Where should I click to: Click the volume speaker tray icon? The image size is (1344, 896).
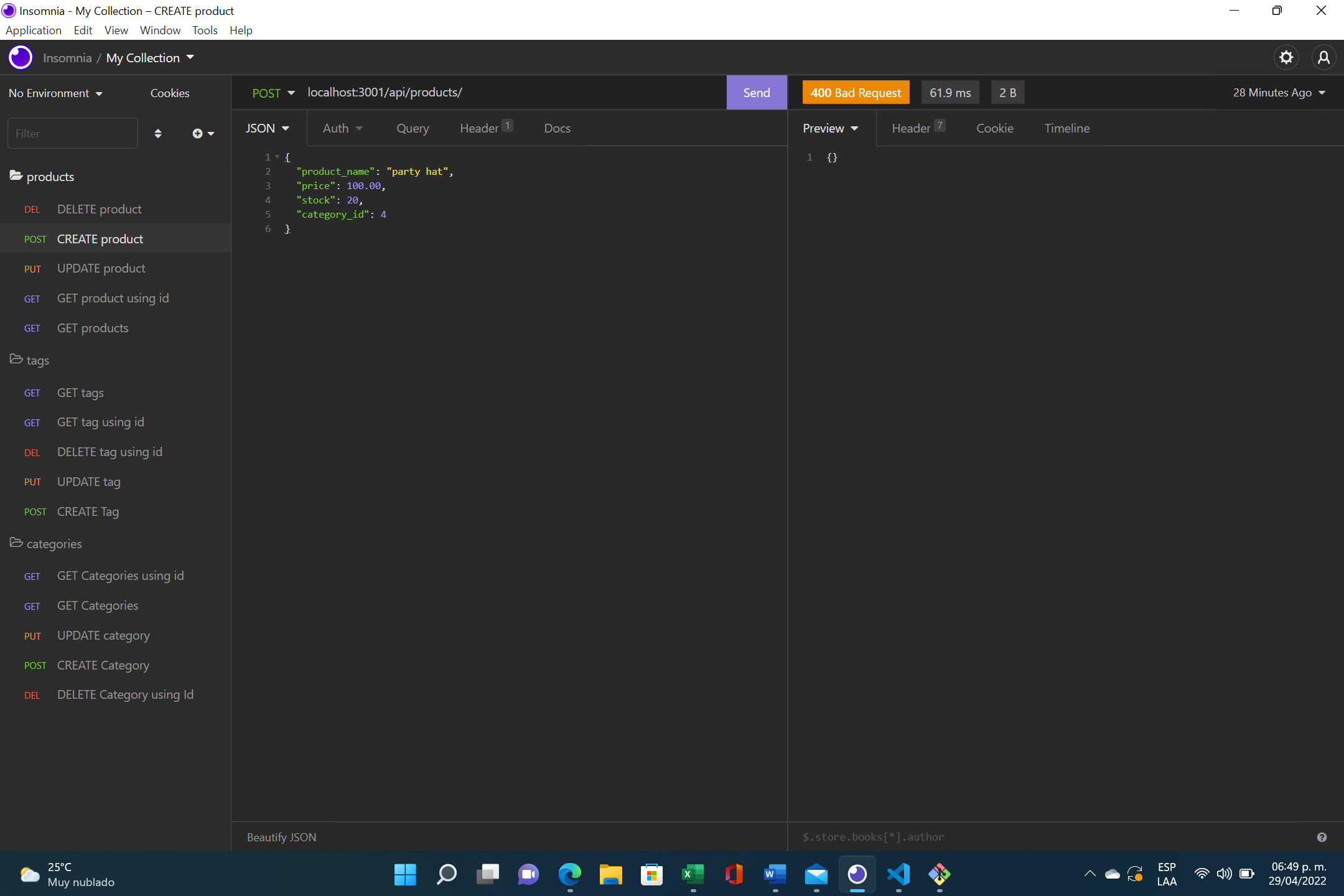(1224, 874)
